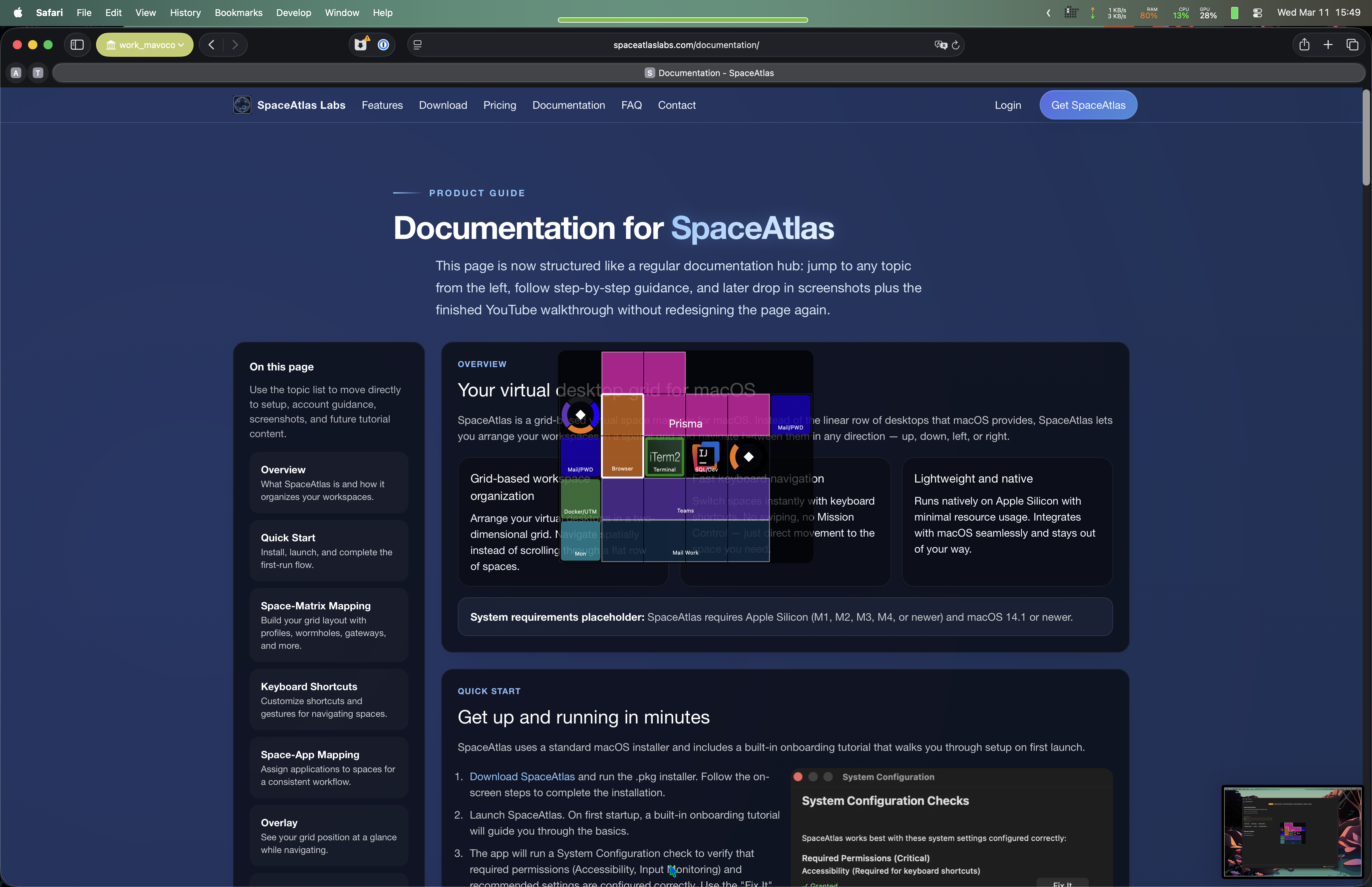
Task: Open the tab overview icon
Action: pyautogui.click(x=1352, y=45)
